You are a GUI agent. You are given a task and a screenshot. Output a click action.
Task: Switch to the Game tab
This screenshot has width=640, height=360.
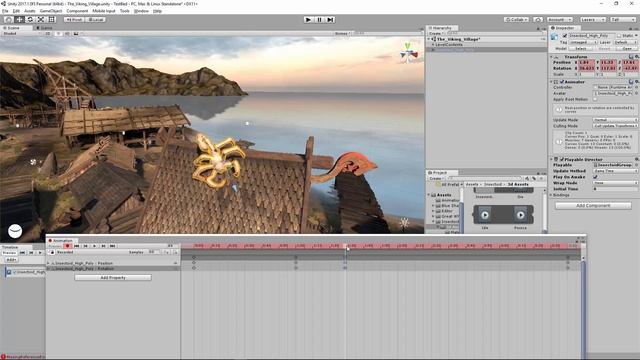[45, 28]
